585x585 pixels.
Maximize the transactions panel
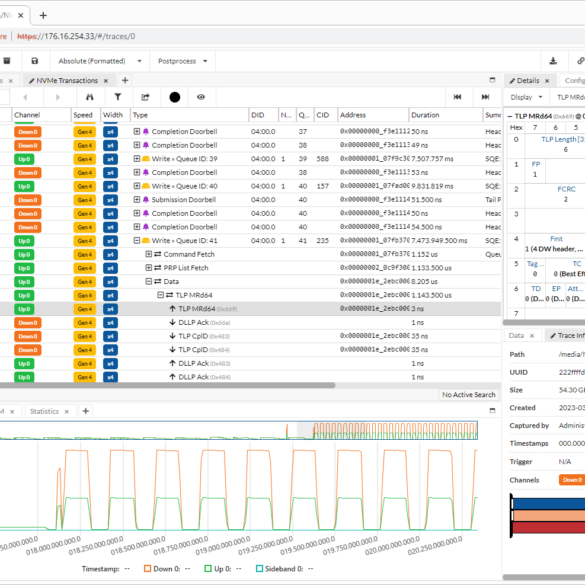(492, 80)
